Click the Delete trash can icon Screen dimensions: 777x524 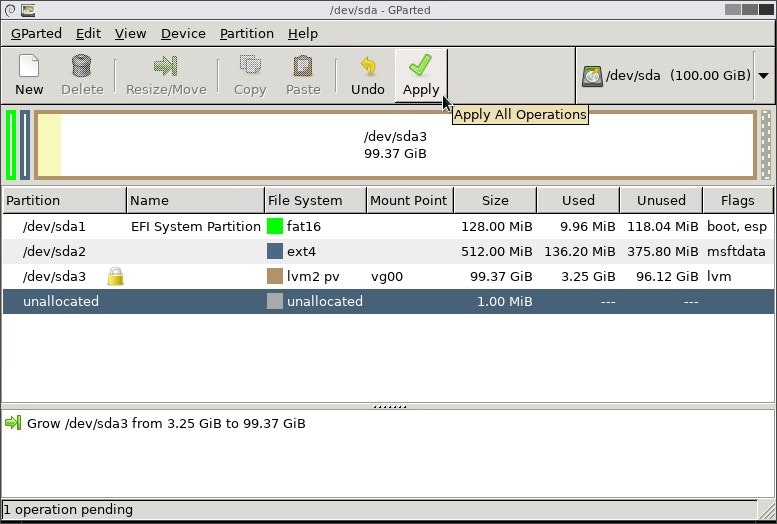pos(82,66)
